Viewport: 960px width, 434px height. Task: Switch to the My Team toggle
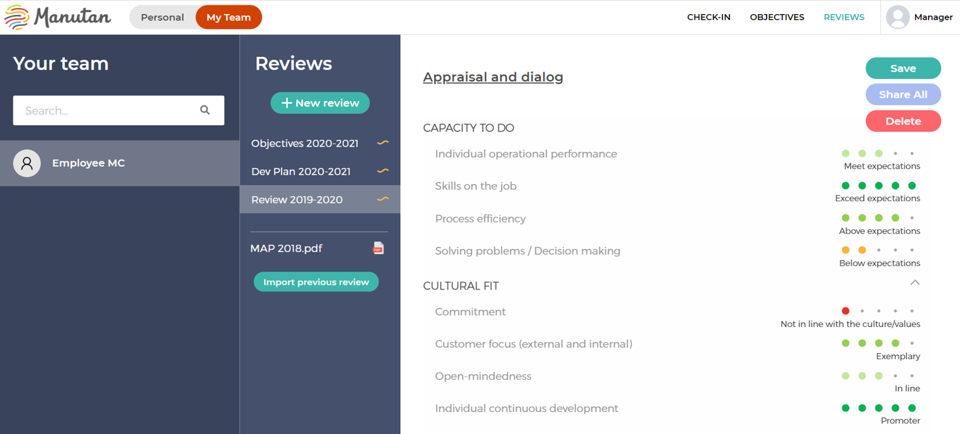[x=228, y=17]
